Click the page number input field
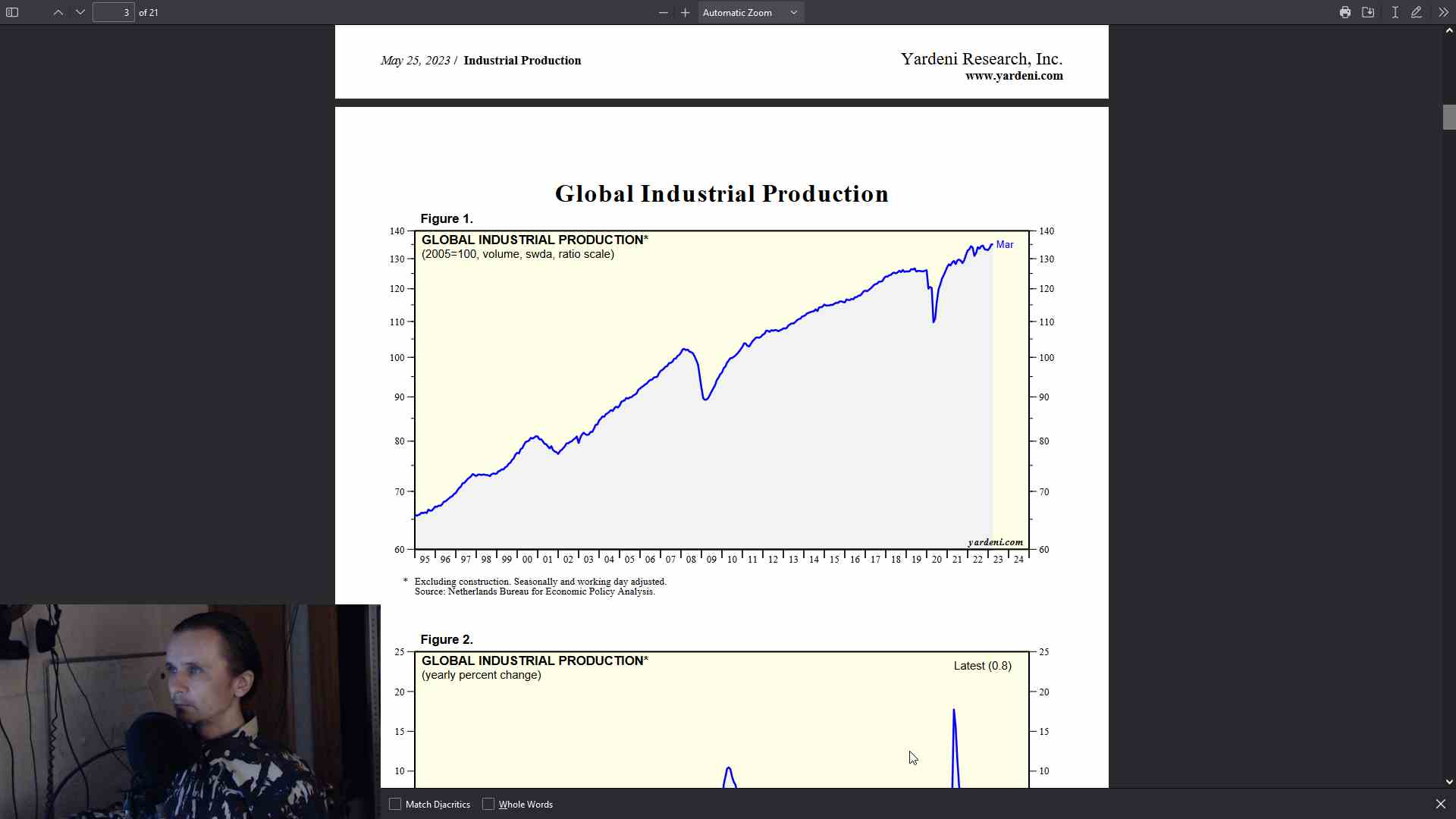The width and height of the screenshot is (1456, 819). point(113,12)
